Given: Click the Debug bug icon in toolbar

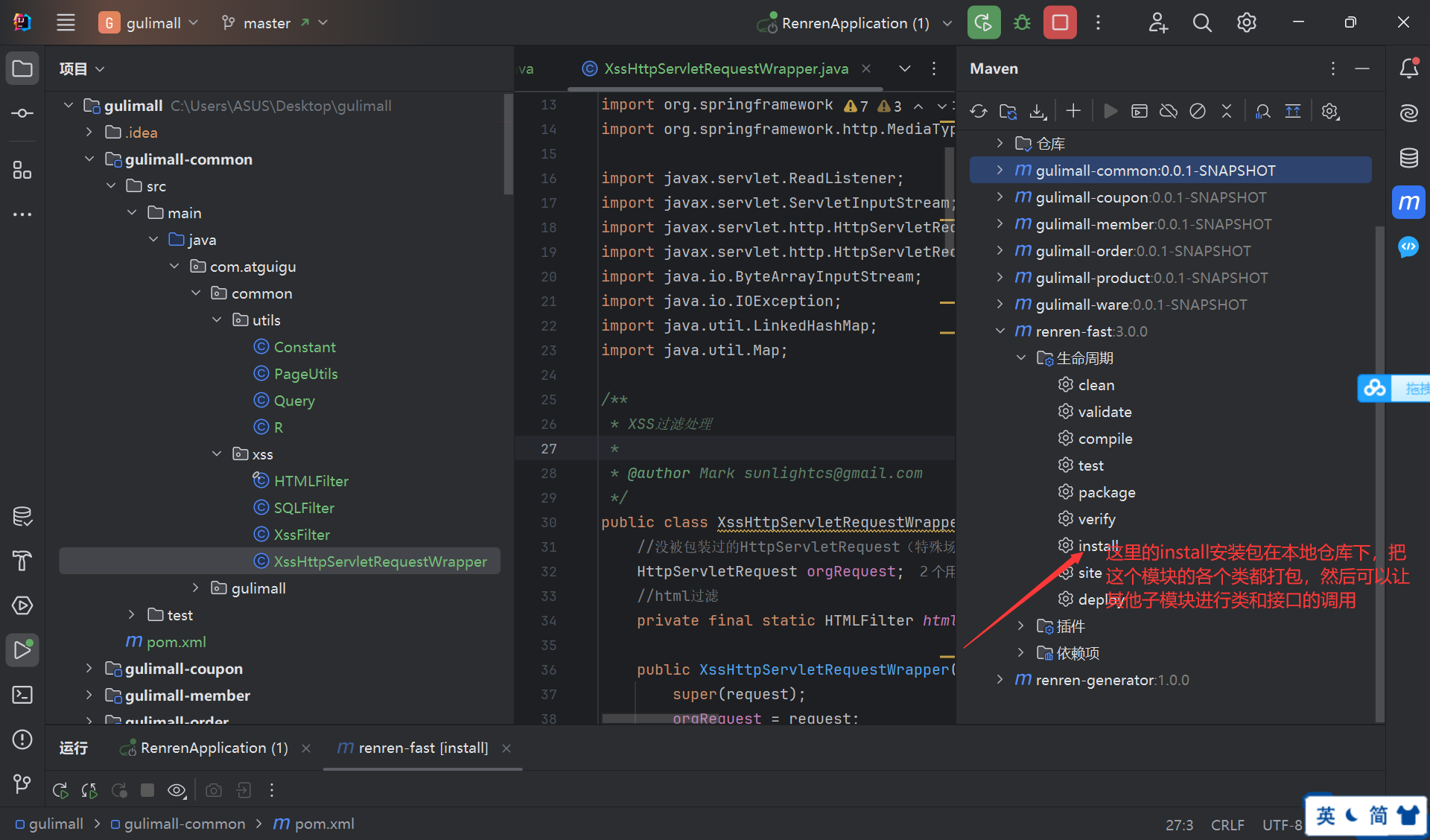Looking at the screenshot, I should (x=1023, y=22).
